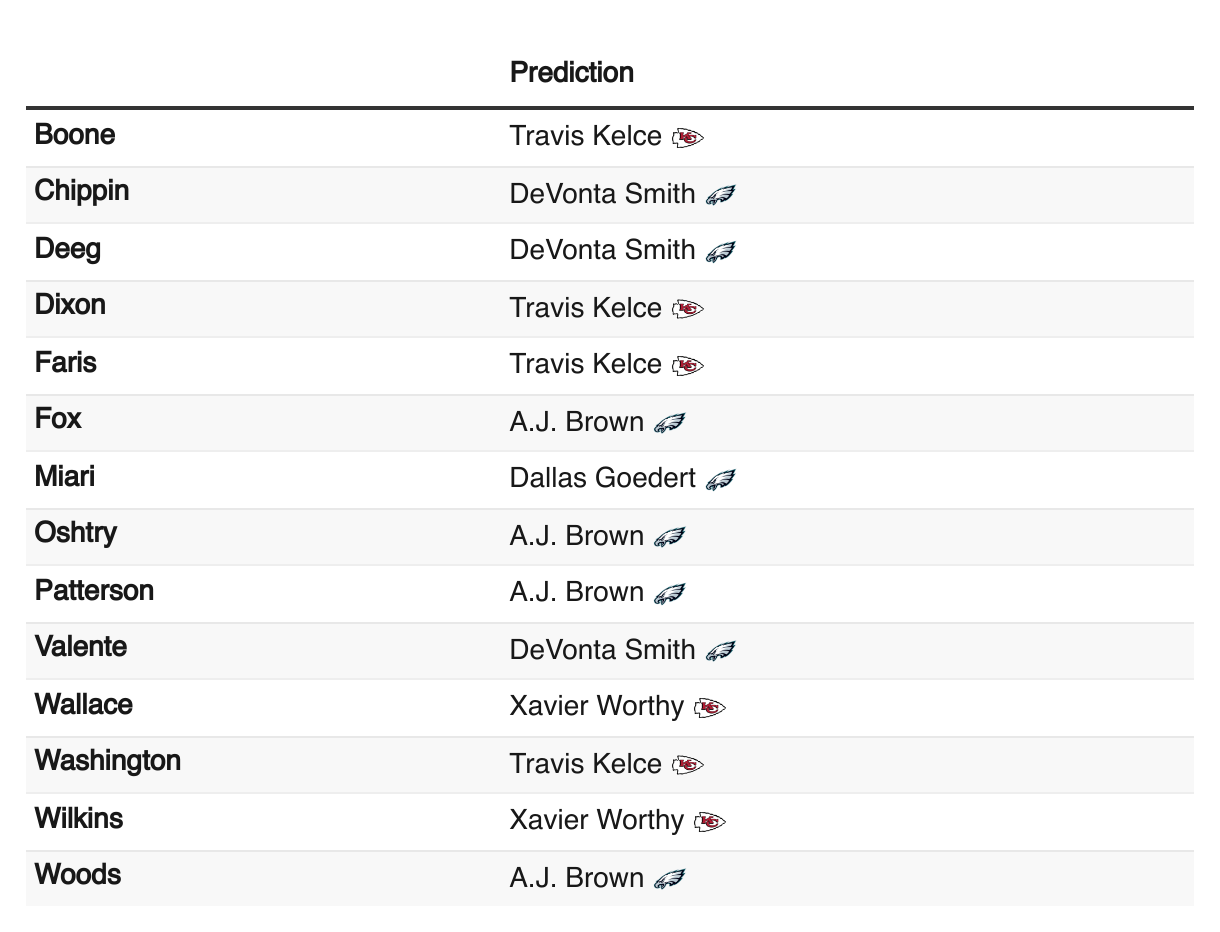Click Travis Kelce in Washington's row
This screenshot has width=1220, height=932.
586,764
